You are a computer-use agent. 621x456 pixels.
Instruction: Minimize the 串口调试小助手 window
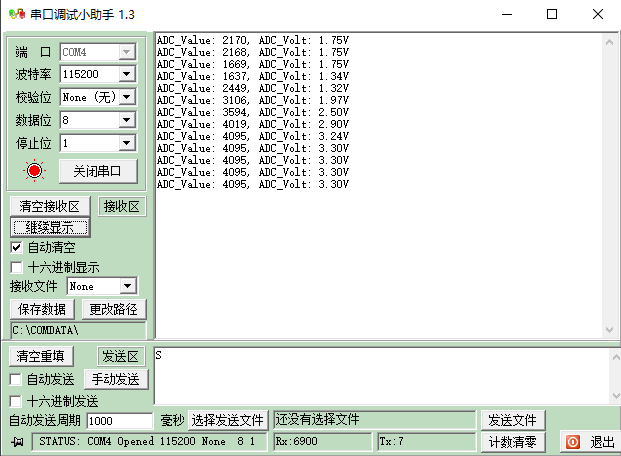click(507, 15)
